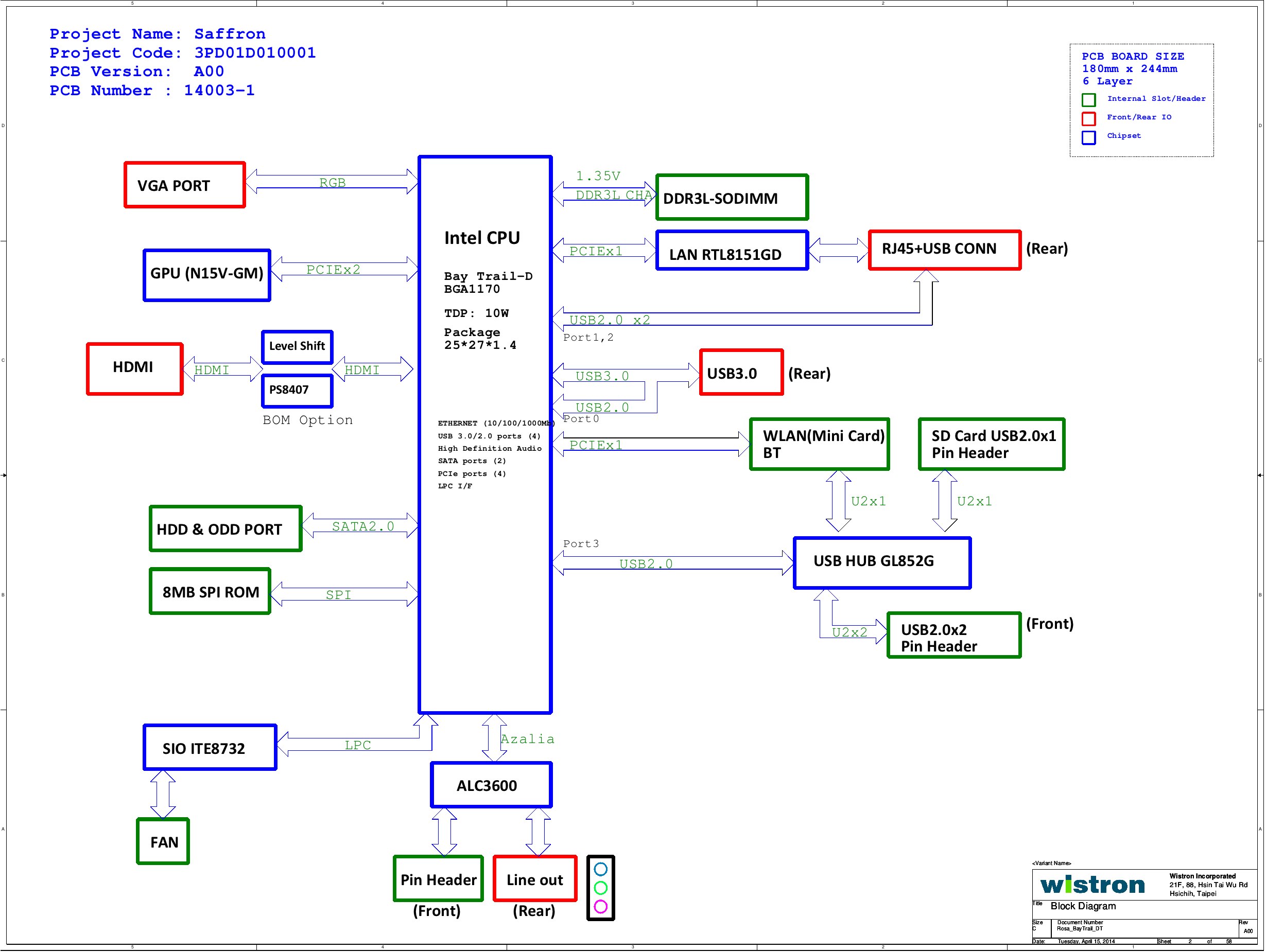Click the USB2.0x2 Pin Header block
Viewport: 1266px width, 952px height.
coord(954,635)
